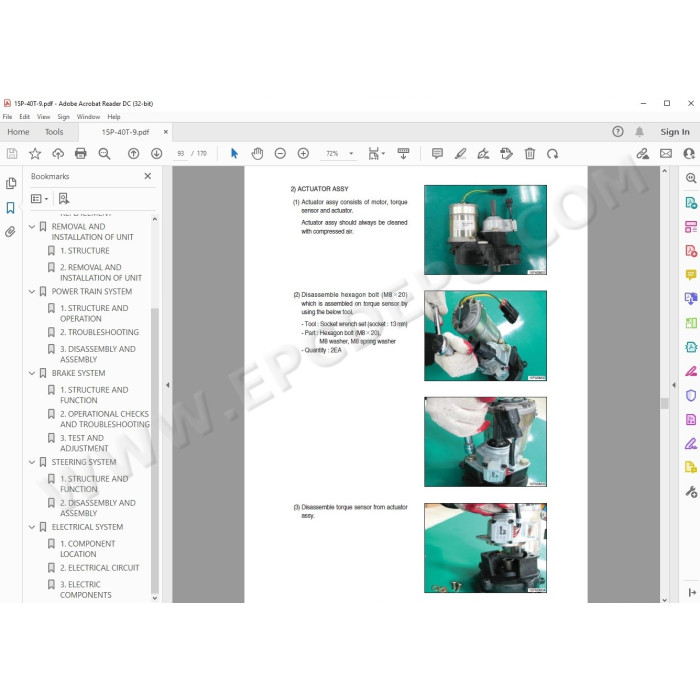The width and height of the screenshot is (700, 700).
Task: Collapse ELECTRICAL SYSTEM bookmark
Action: 32,527
